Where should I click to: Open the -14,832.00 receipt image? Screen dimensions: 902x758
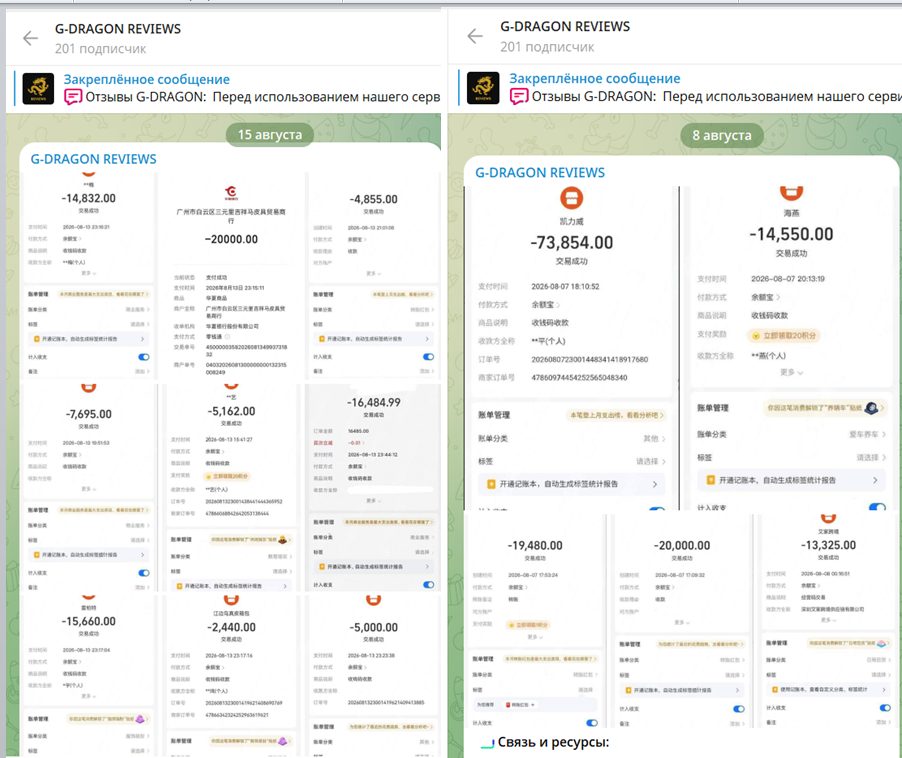89,276
